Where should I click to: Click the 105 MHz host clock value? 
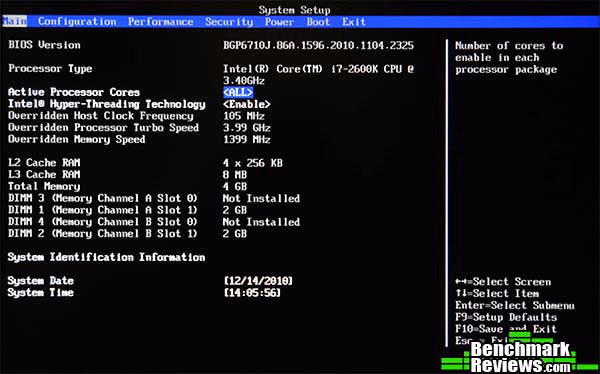pos(244,116)
